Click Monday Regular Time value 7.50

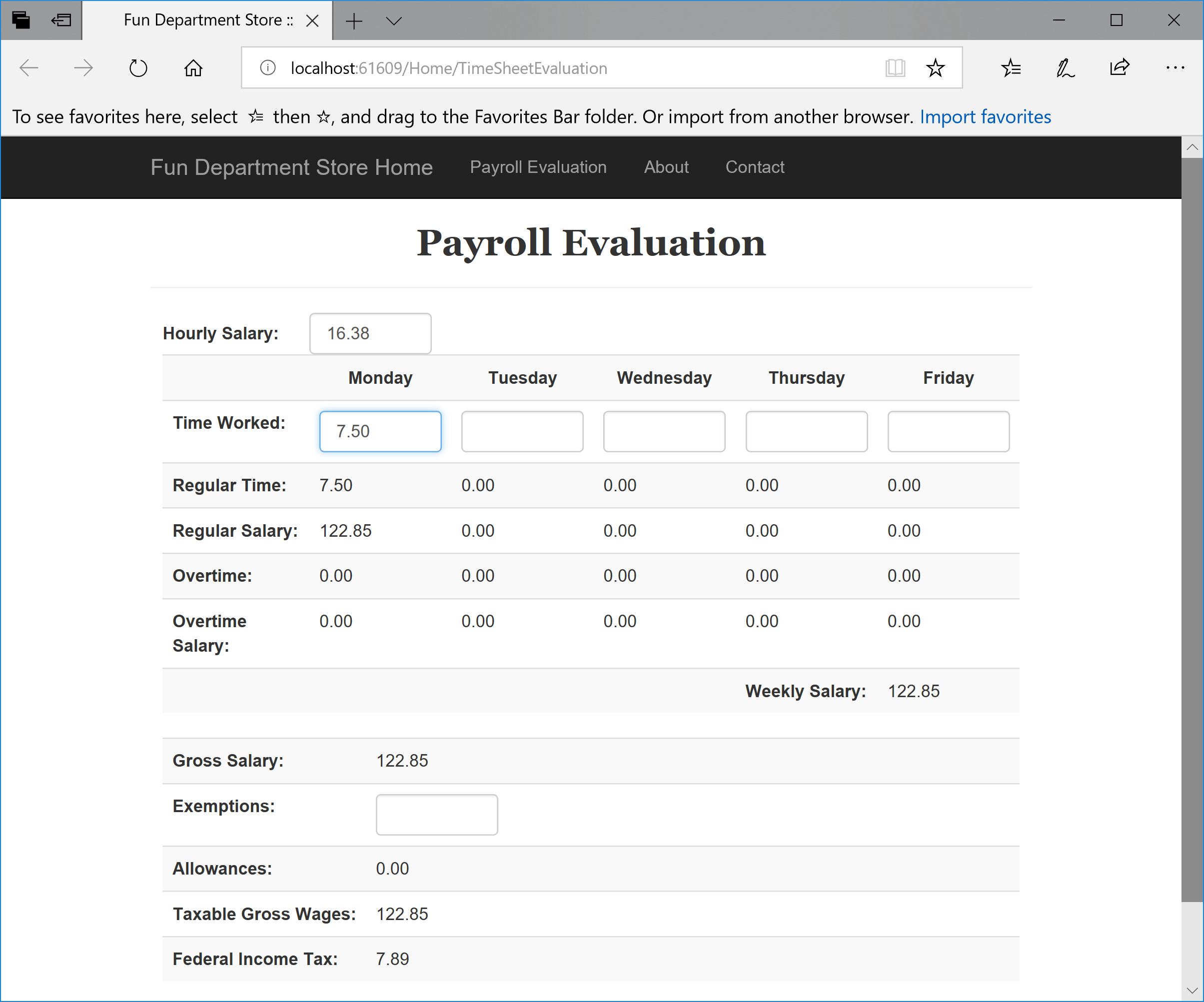[335, 486]
